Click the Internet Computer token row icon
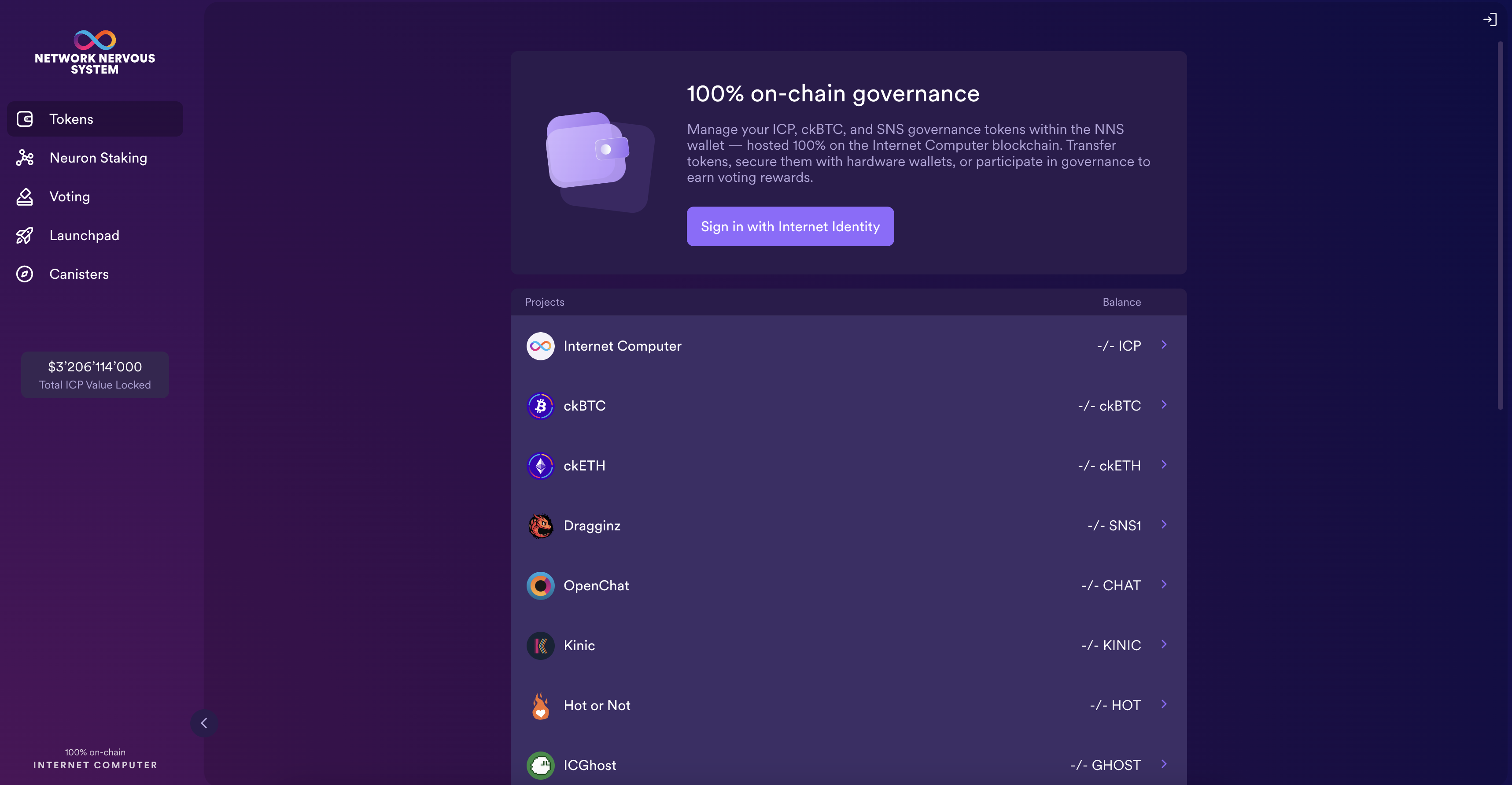Image resolution: width=1512 pixels, height=785 pixels. tap(540, 346)
